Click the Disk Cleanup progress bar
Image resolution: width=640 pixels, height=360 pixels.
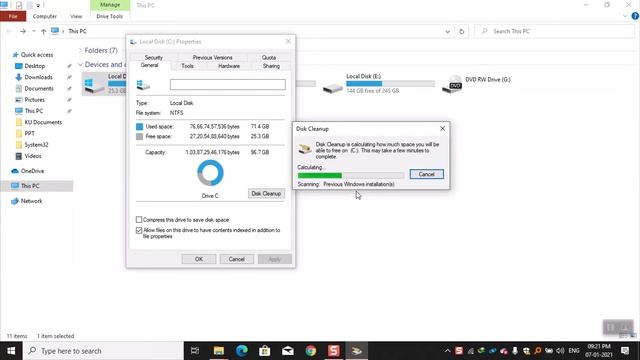(351, 176)
